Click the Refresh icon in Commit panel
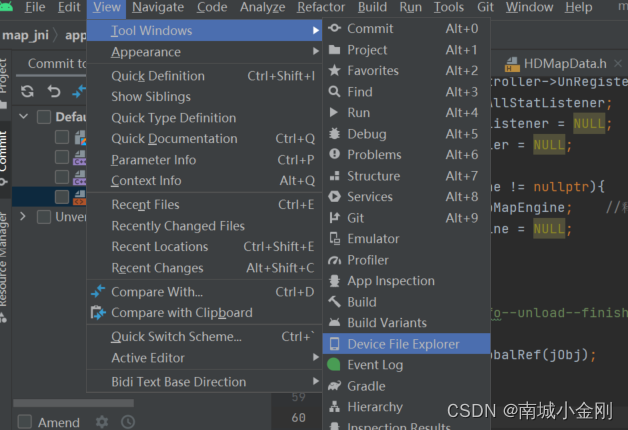The width and height of the screenshot is (628, 430). [x=27, y=91]
